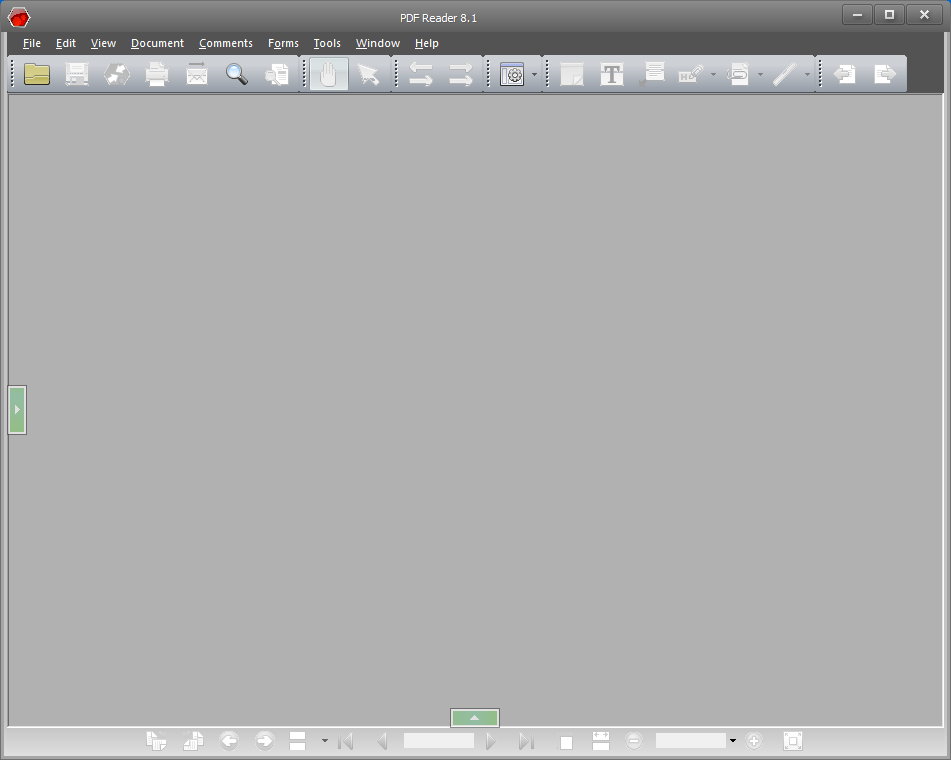Open the Document menu
The width and height of the screenshot is (951, 760).
click(x=157, y=43)
